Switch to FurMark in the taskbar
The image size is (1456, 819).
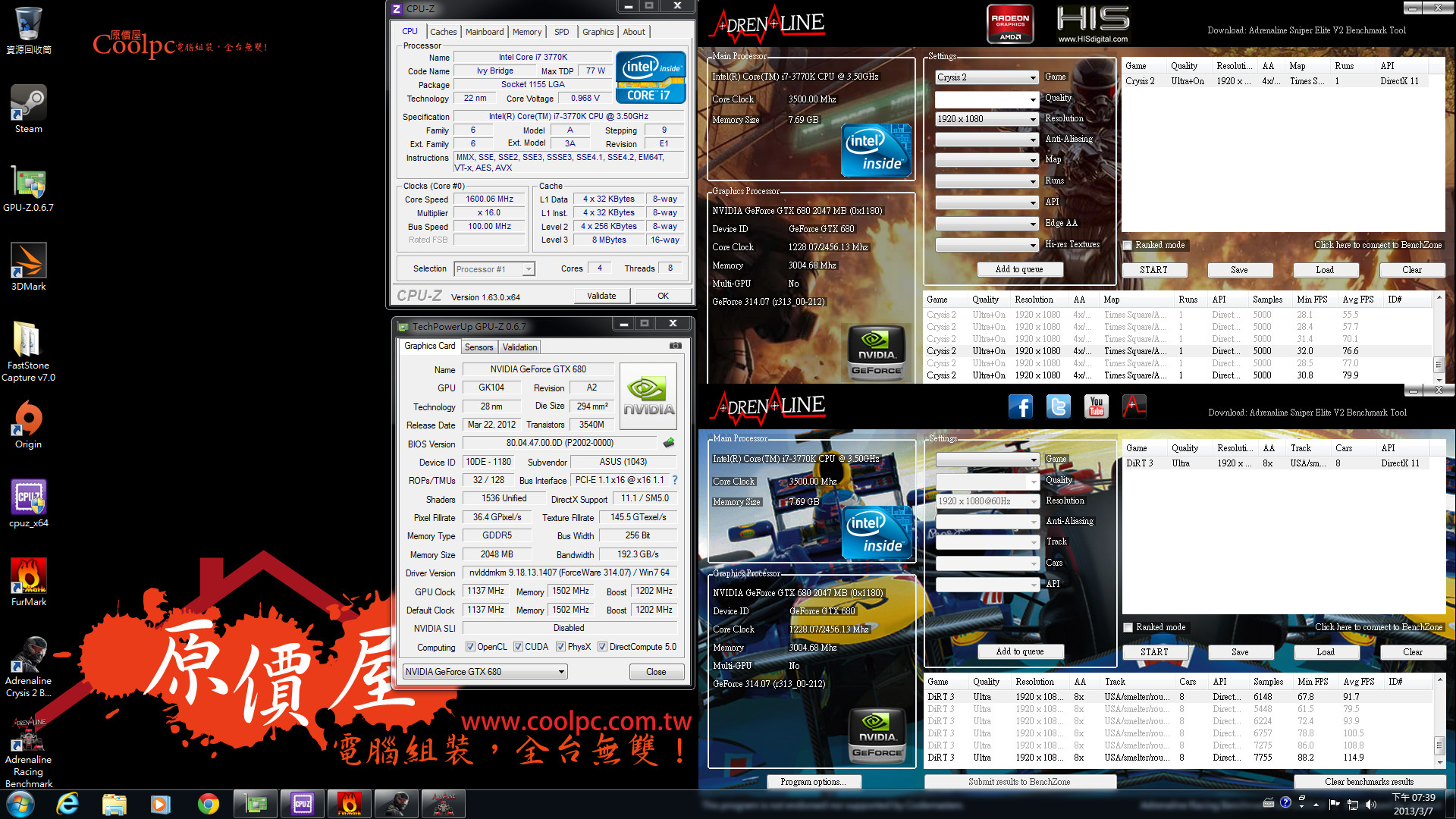pyautogui.click(x=350, y=804)
